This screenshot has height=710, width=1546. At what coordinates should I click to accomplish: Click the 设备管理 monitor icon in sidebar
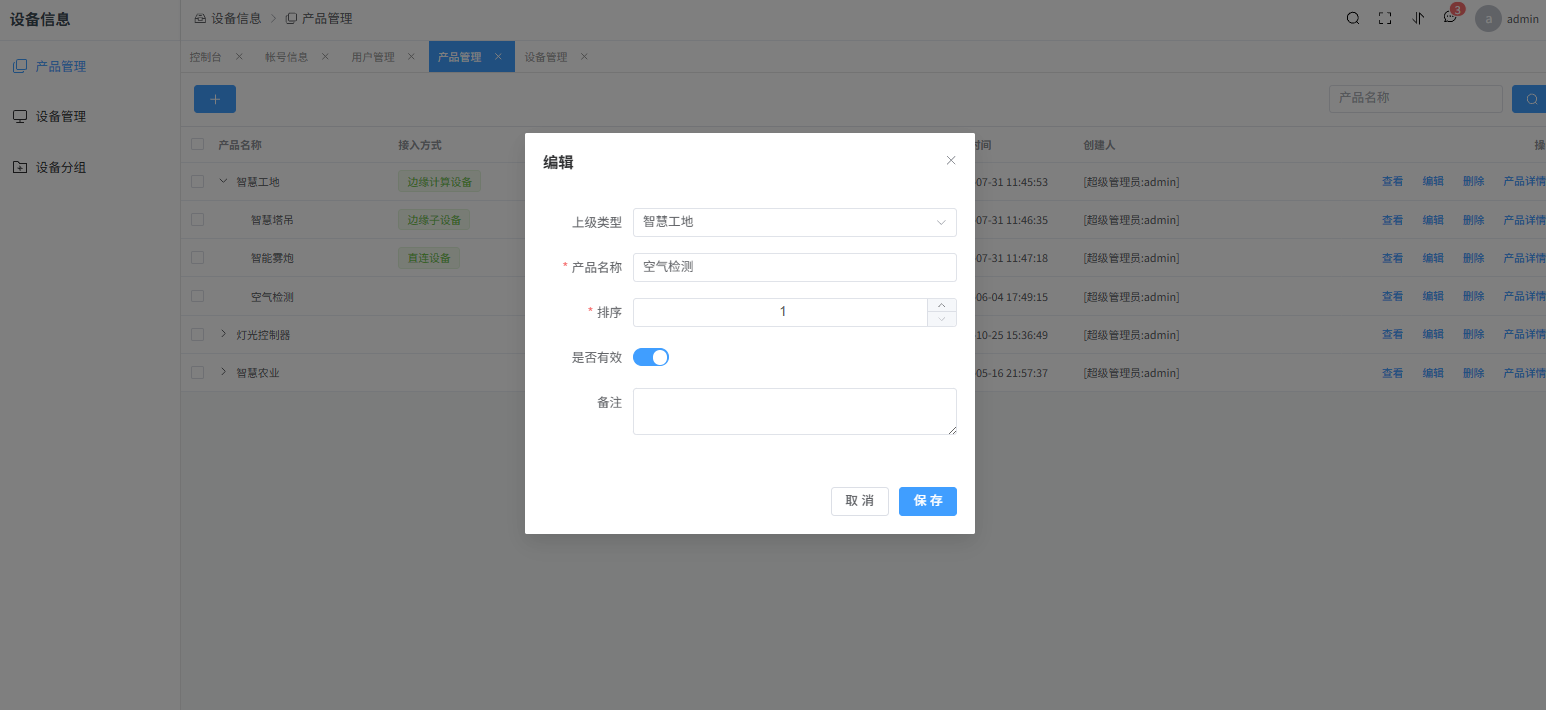19,116
